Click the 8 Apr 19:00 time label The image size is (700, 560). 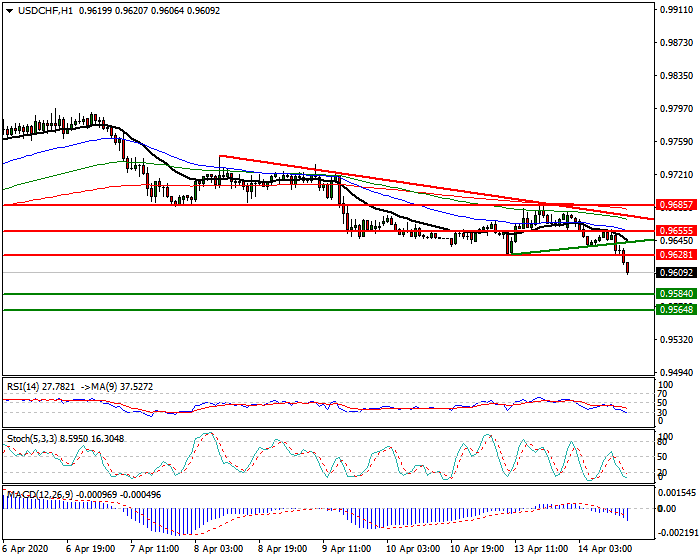tap(283, 549)
